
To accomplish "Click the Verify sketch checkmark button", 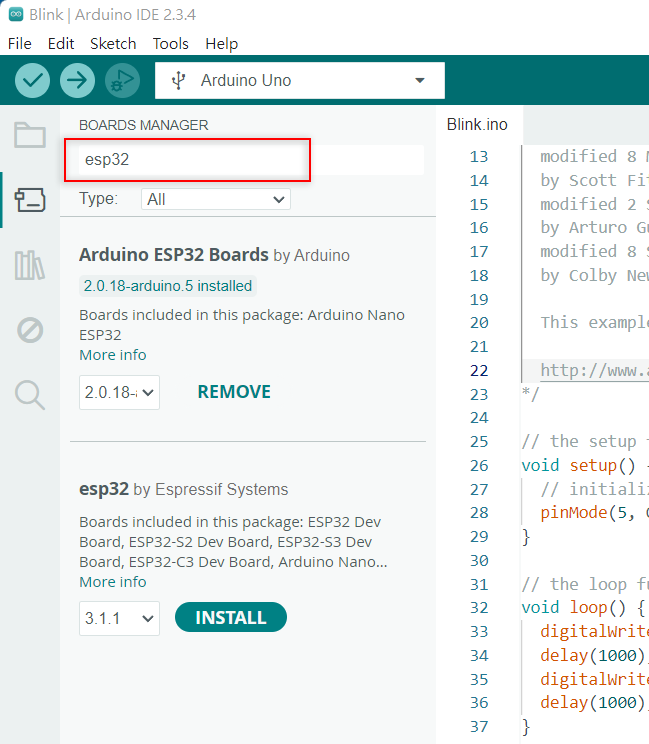I will 32,80.
